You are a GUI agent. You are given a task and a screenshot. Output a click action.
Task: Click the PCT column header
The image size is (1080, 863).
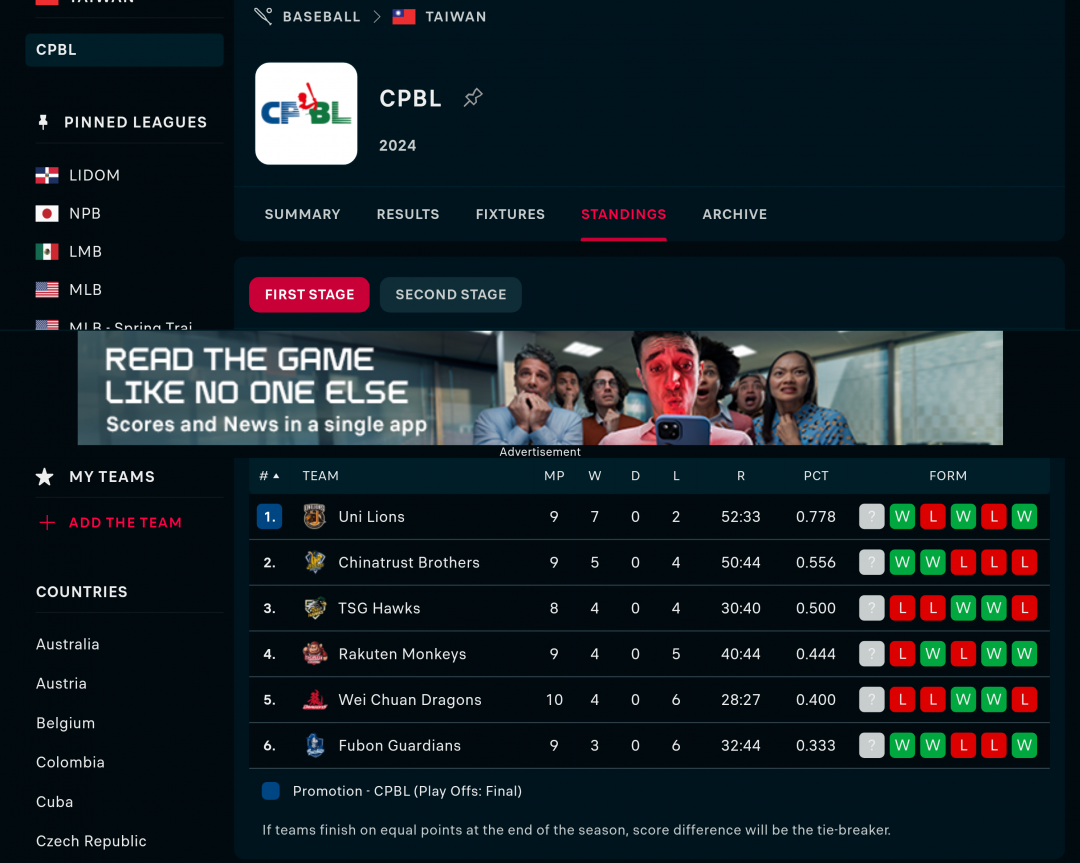pyautogui.click(x=816, y=476)
